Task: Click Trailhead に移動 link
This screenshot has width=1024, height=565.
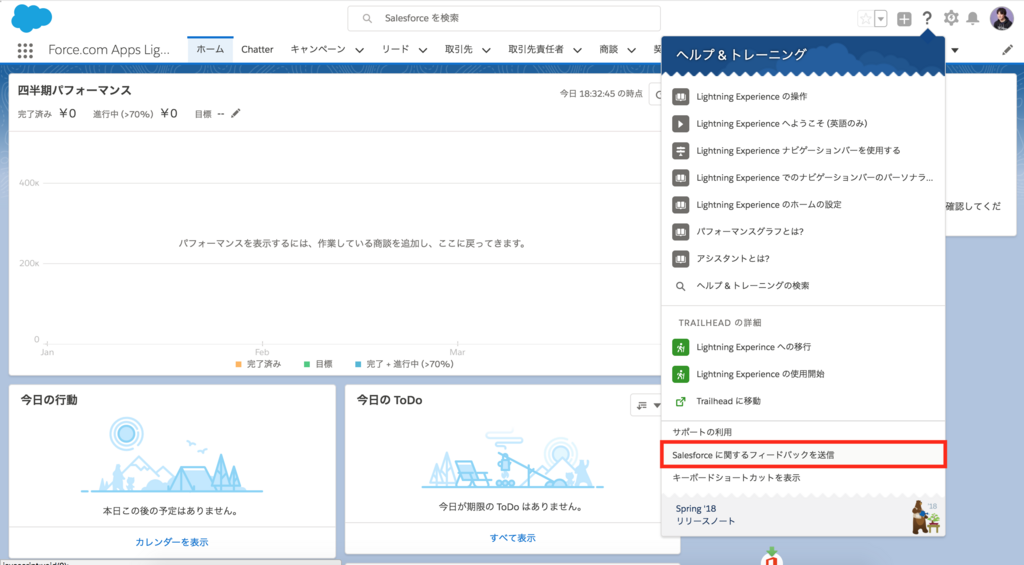Action: 728,401
